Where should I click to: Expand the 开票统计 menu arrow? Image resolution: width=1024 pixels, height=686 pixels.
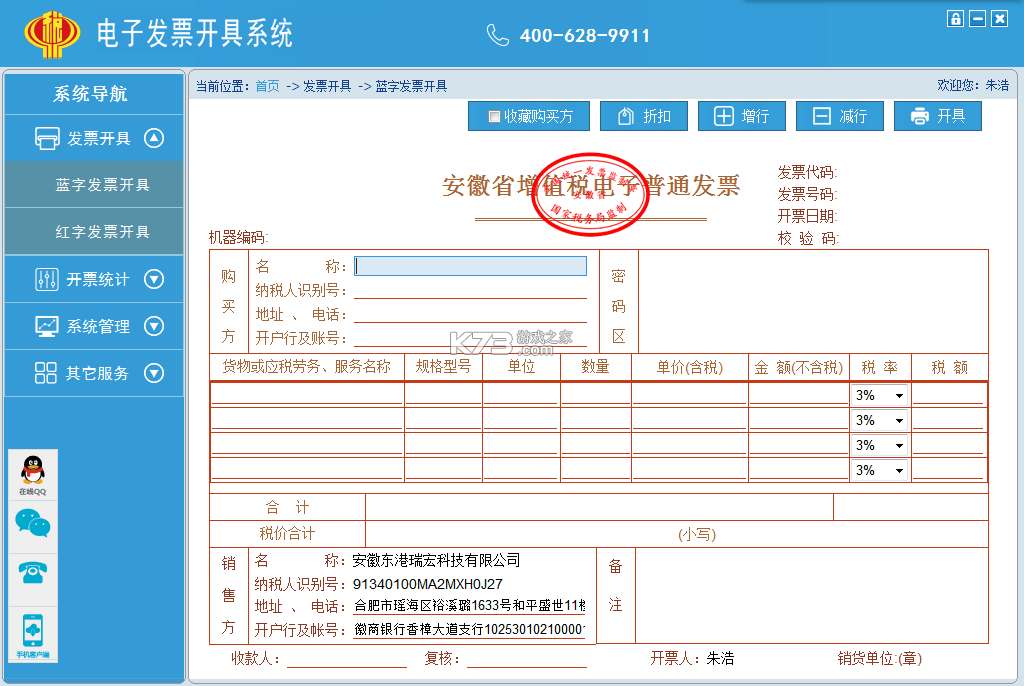coord(154,279)
